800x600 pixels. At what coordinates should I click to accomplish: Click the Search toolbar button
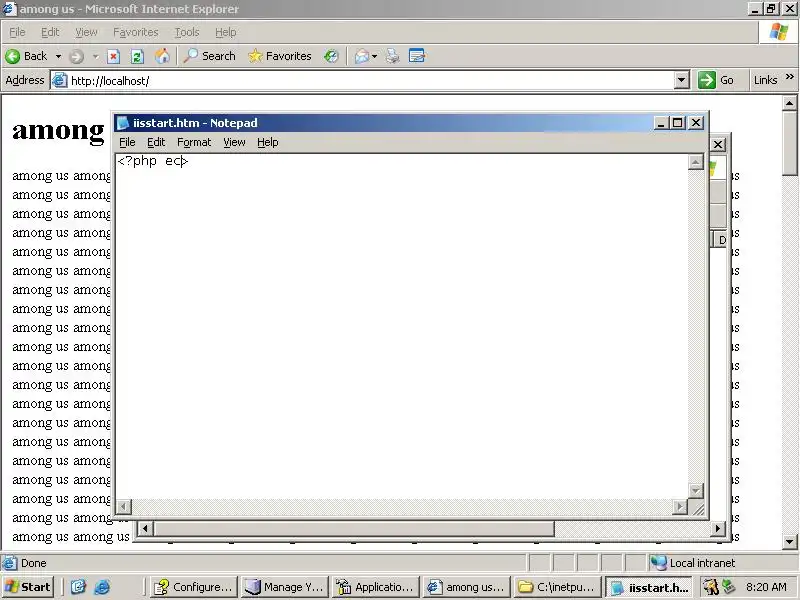click(210, 56)
